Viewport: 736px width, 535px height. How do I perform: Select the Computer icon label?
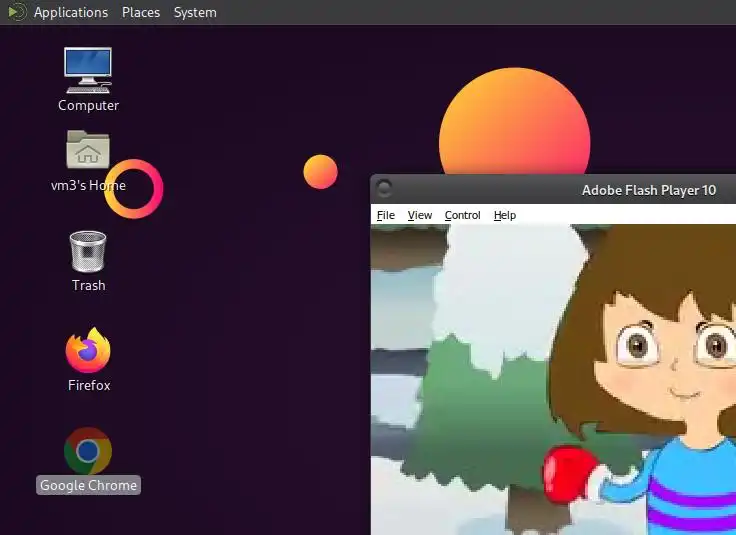click(x=88, y=105)
